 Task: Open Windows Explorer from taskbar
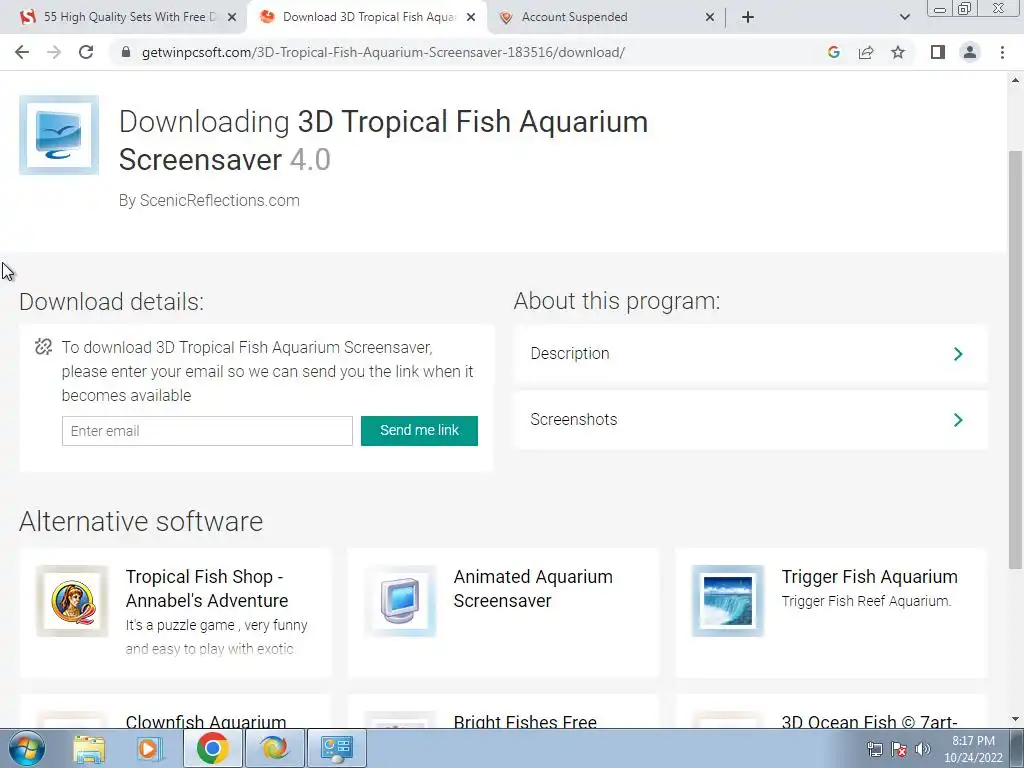[x=88, y=748]
